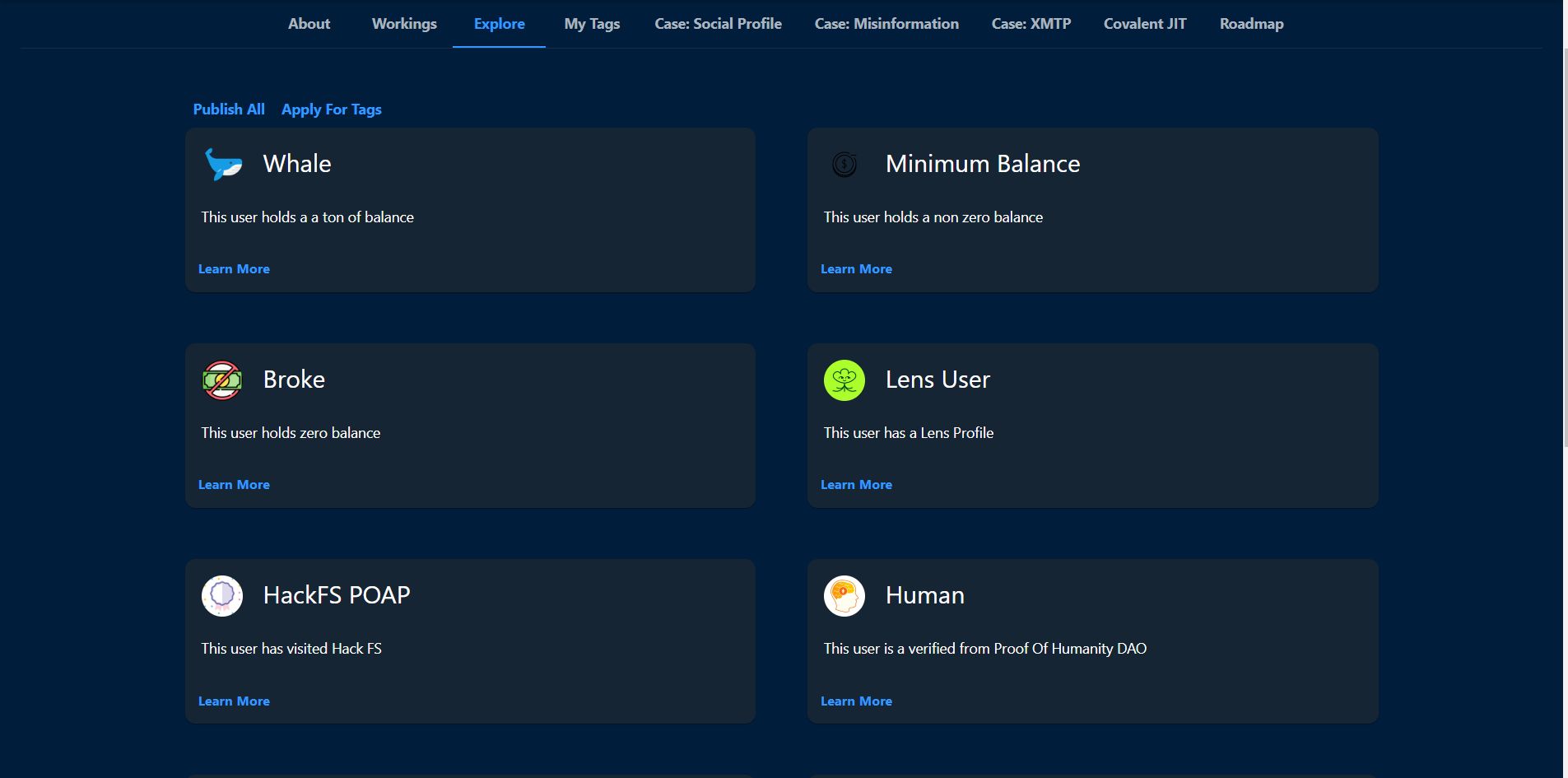Viewport: 1568px width, 778px height.
Task: Click the Lens User card title
Action: point(938,380)
